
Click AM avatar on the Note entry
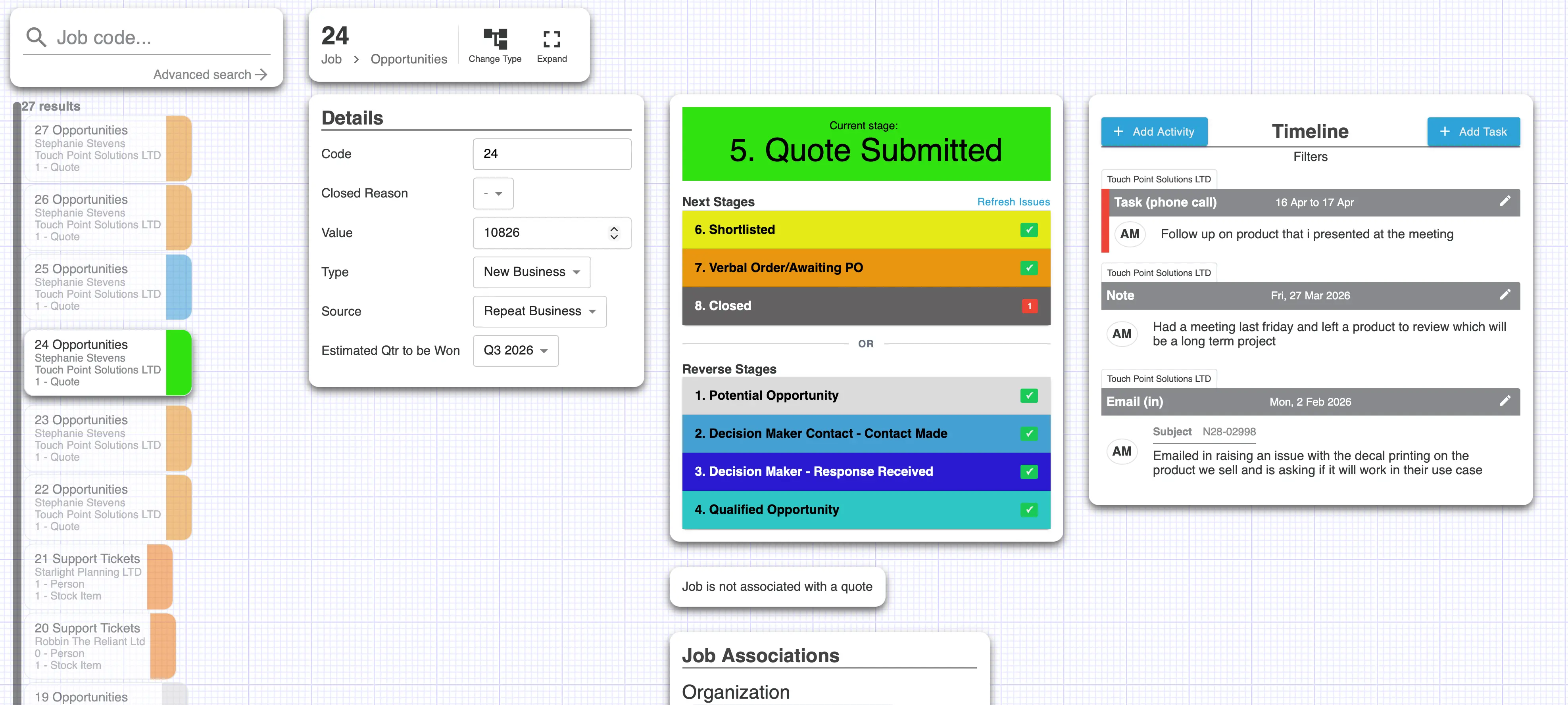pos(1121,334)
